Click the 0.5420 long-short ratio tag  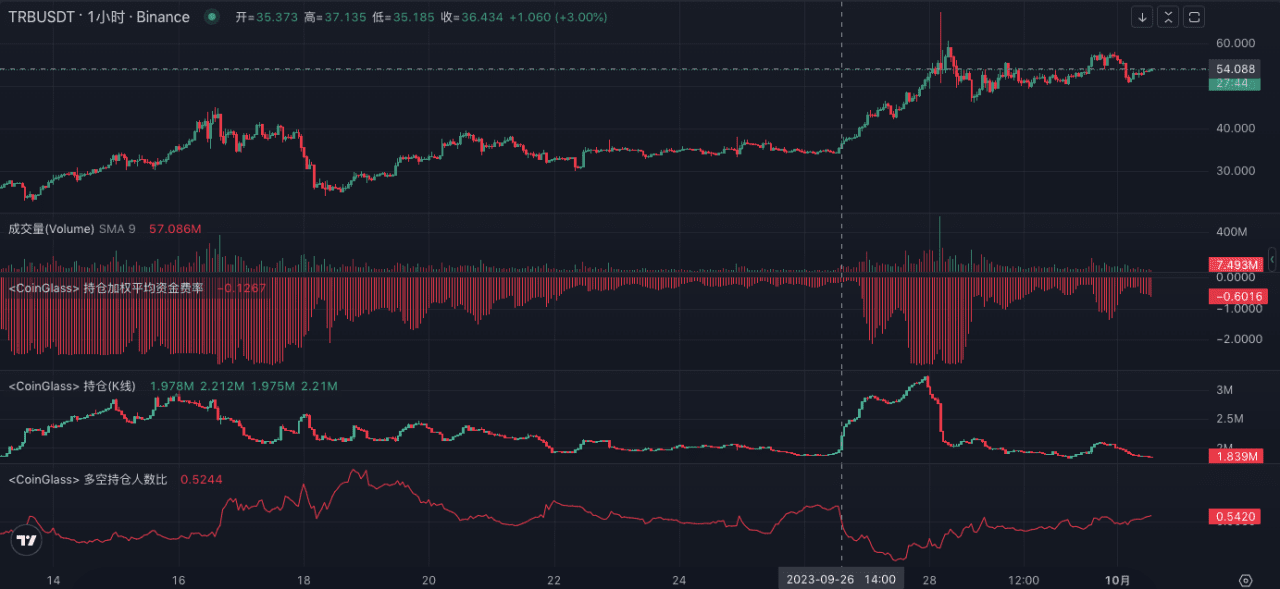[x=1236, y=517]
